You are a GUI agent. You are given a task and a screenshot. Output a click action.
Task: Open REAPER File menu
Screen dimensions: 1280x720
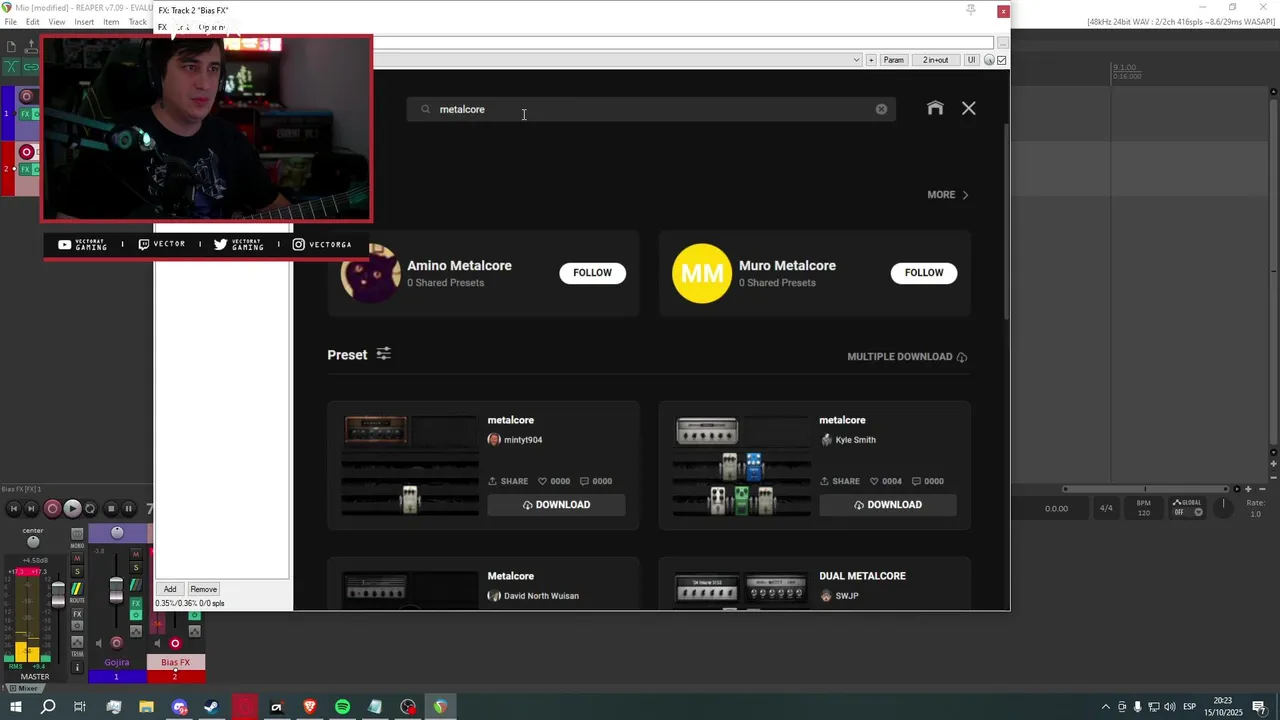[x=10, y=22]
